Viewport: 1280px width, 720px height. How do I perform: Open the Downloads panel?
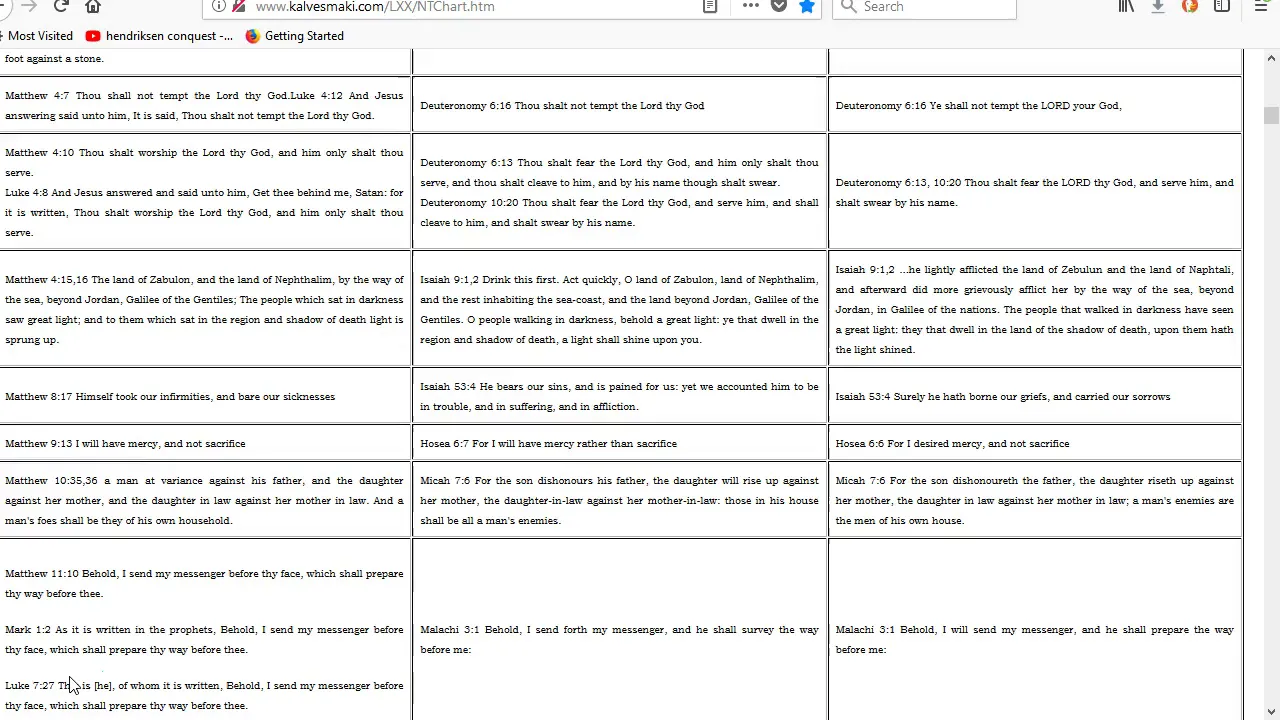(1158, 6)
